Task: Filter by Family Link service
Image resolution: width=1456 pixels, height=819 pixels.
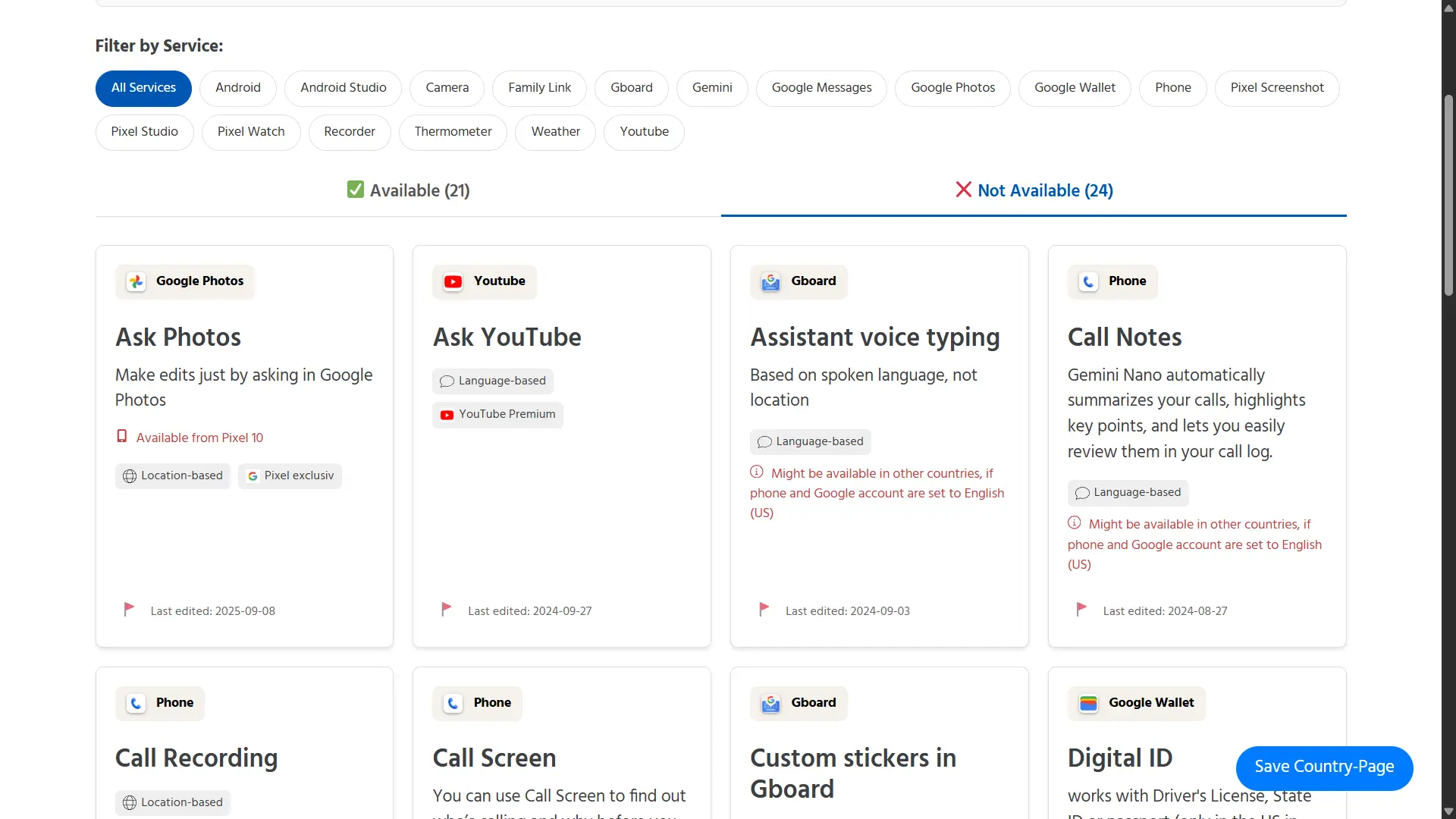Action: pos(540,88)
